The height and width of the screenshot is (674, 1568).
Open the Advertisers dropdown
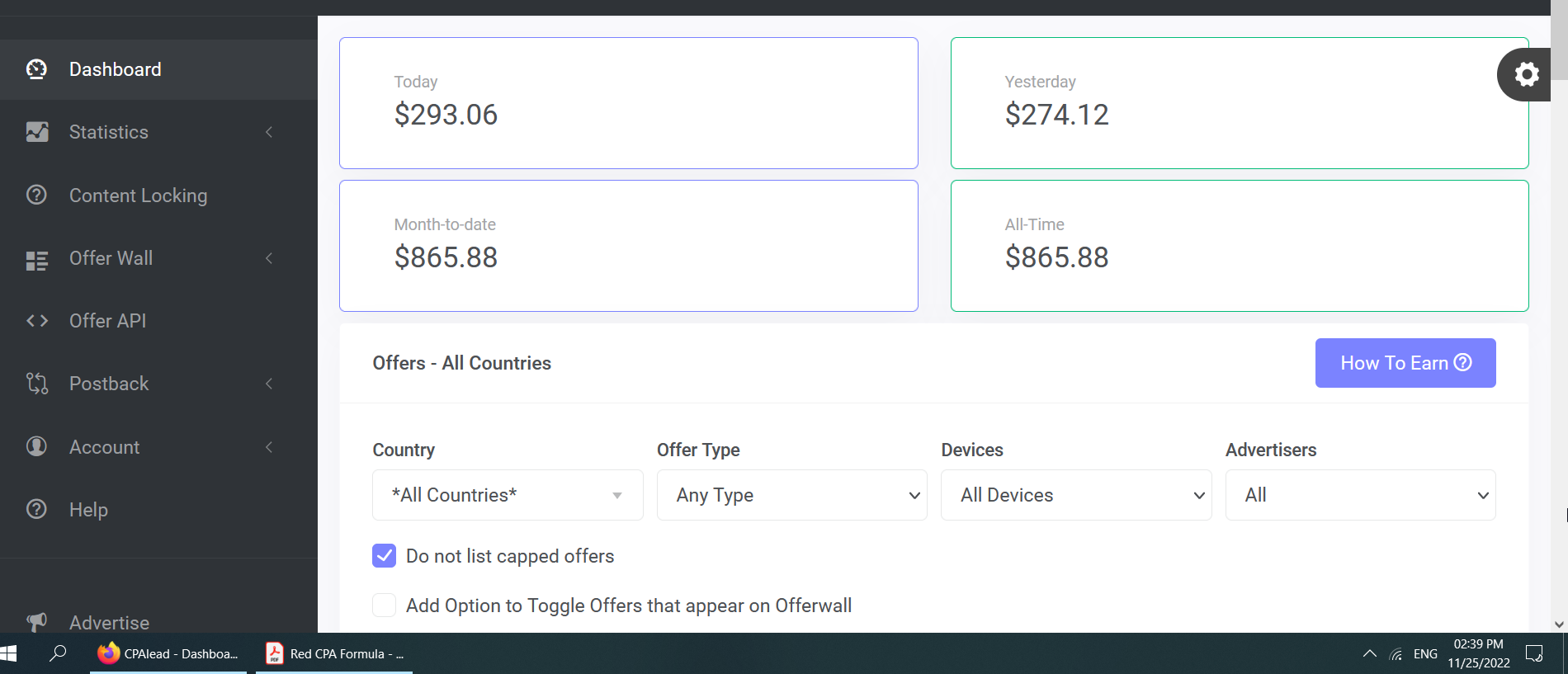[x=1360, y=495]
